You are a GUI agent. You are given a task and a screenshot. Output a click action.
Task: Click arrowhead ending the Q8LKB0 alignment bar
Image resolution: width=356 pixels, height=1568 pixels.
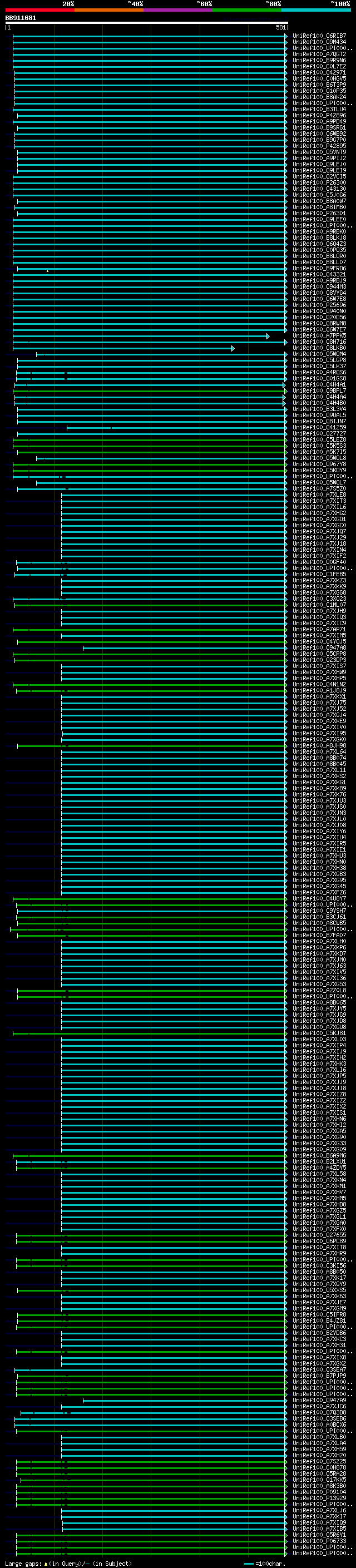(x=233, y=348)
